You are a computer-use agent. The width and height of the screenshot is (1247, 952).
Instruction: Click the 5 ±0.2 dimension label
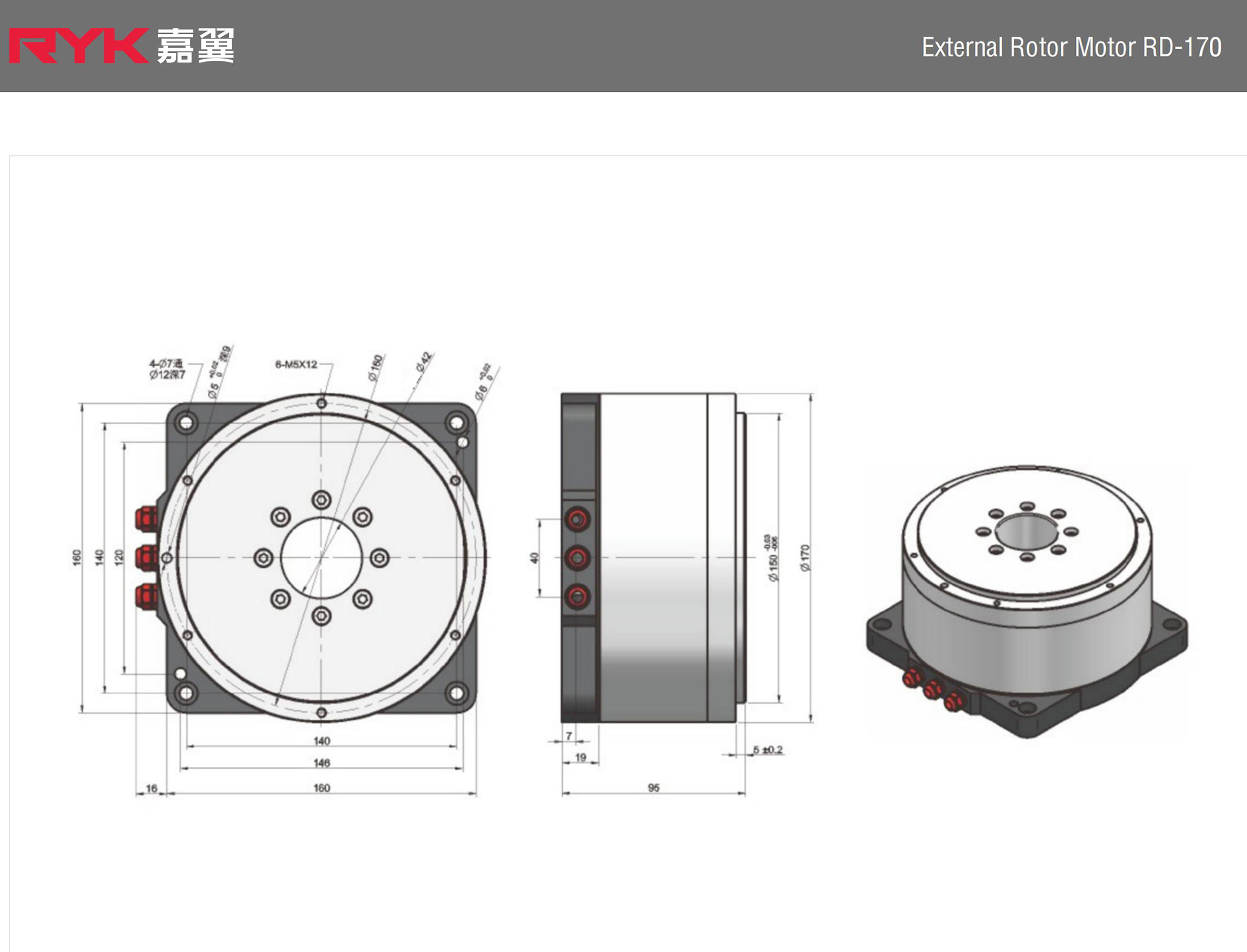point(767,750)
